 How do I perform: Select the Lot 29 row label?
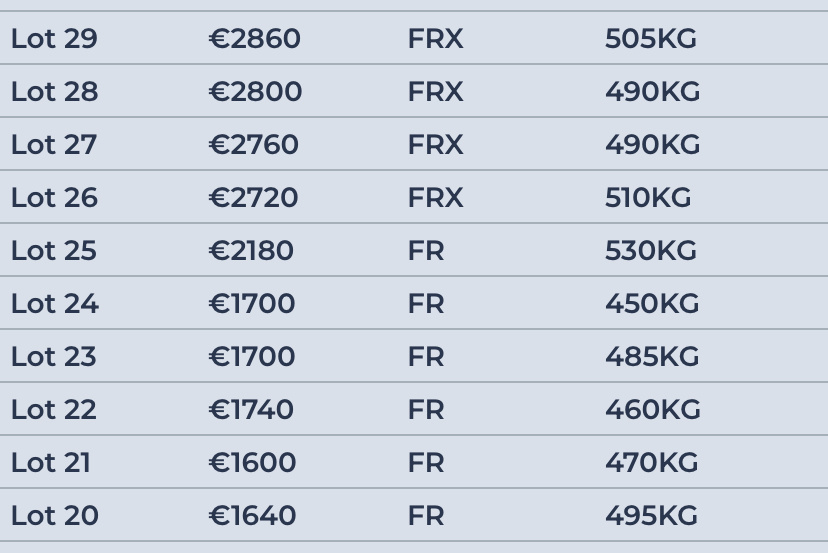54,39
